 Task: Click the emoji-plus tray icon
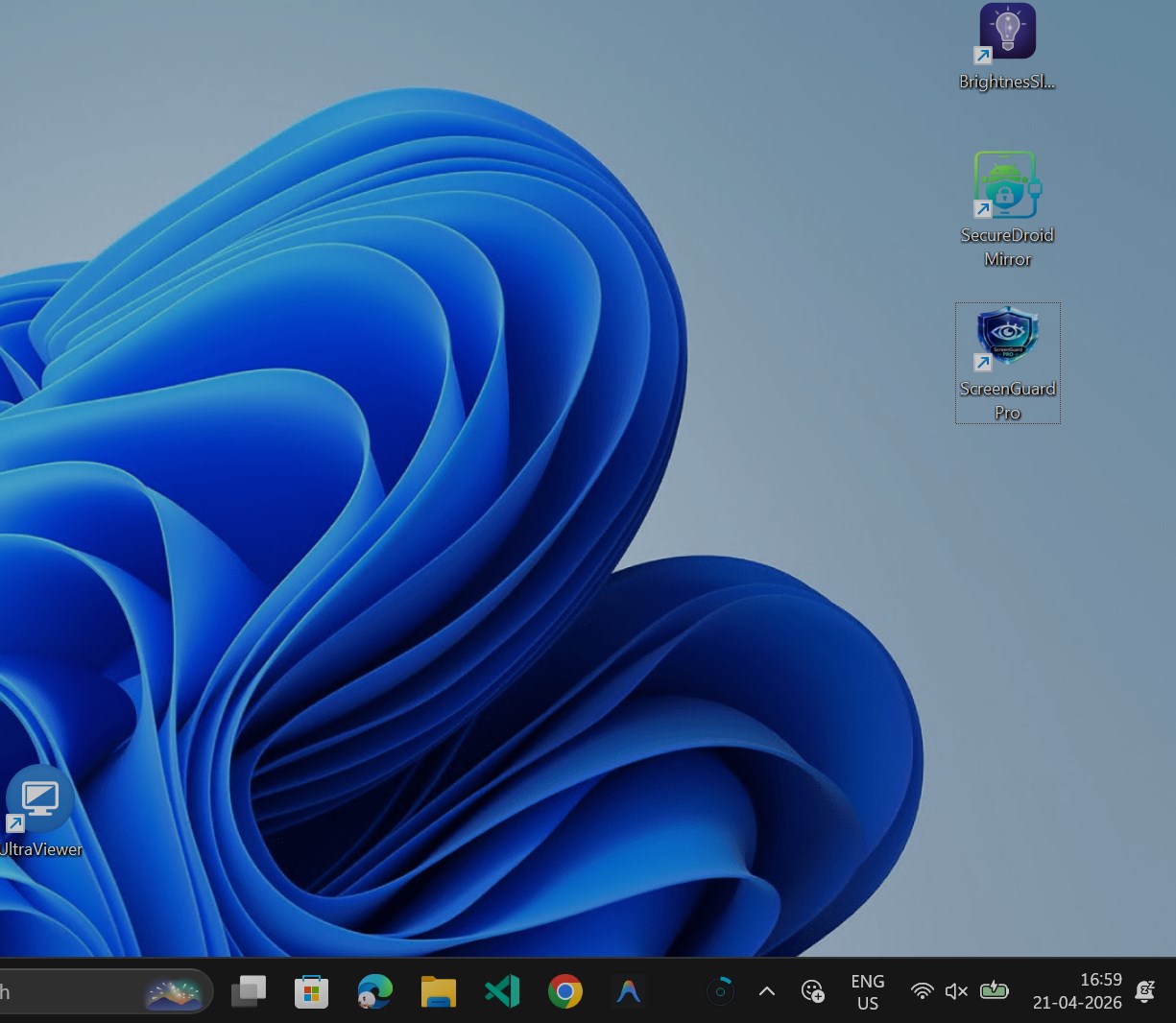(813, 991)
